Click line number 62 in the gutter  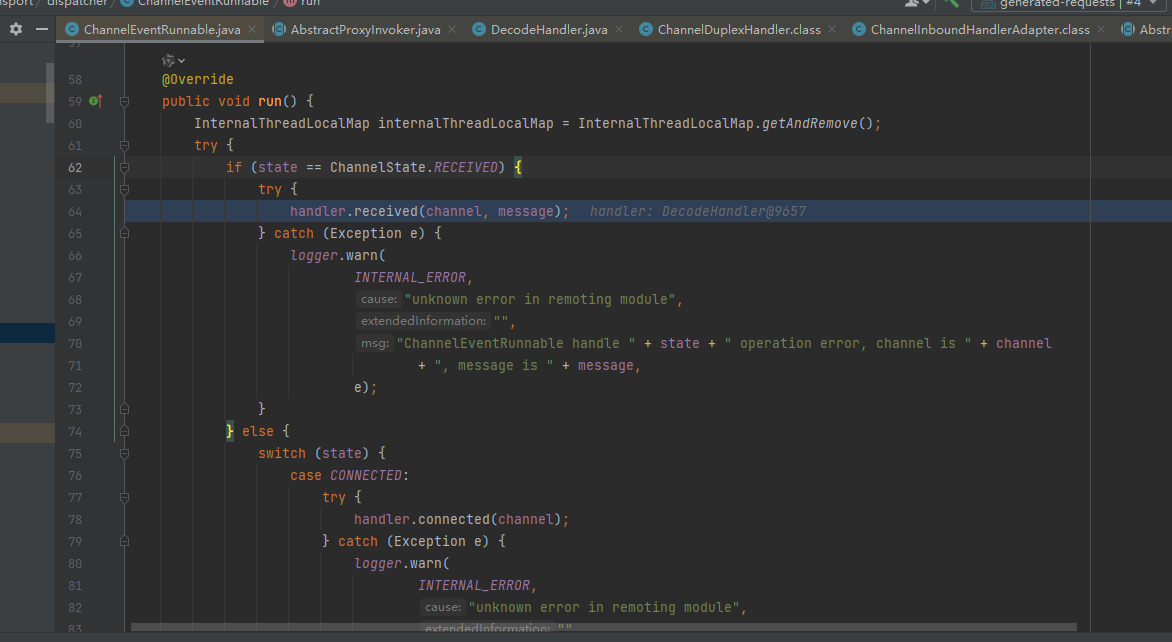tap(75, 167)
